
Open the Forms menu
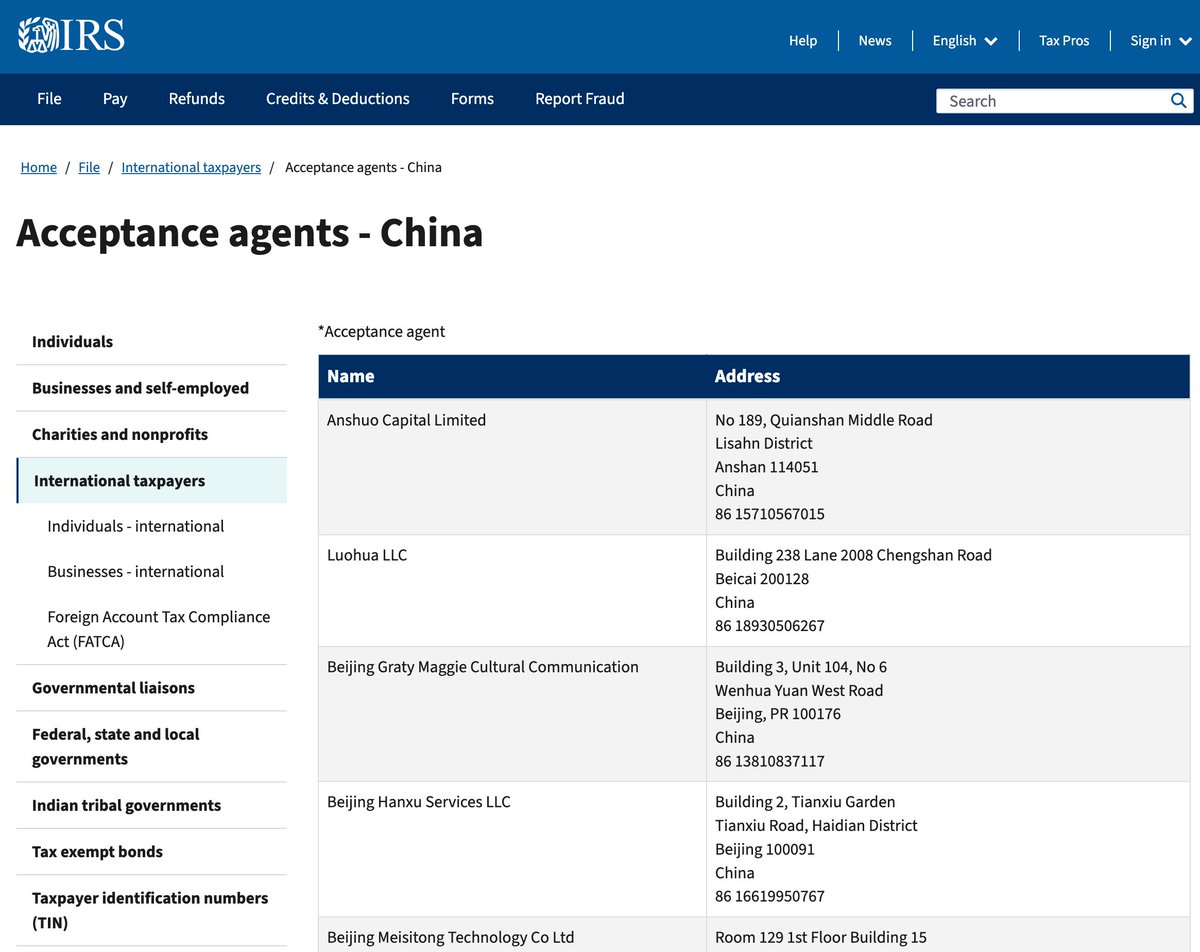click(472, 98)
